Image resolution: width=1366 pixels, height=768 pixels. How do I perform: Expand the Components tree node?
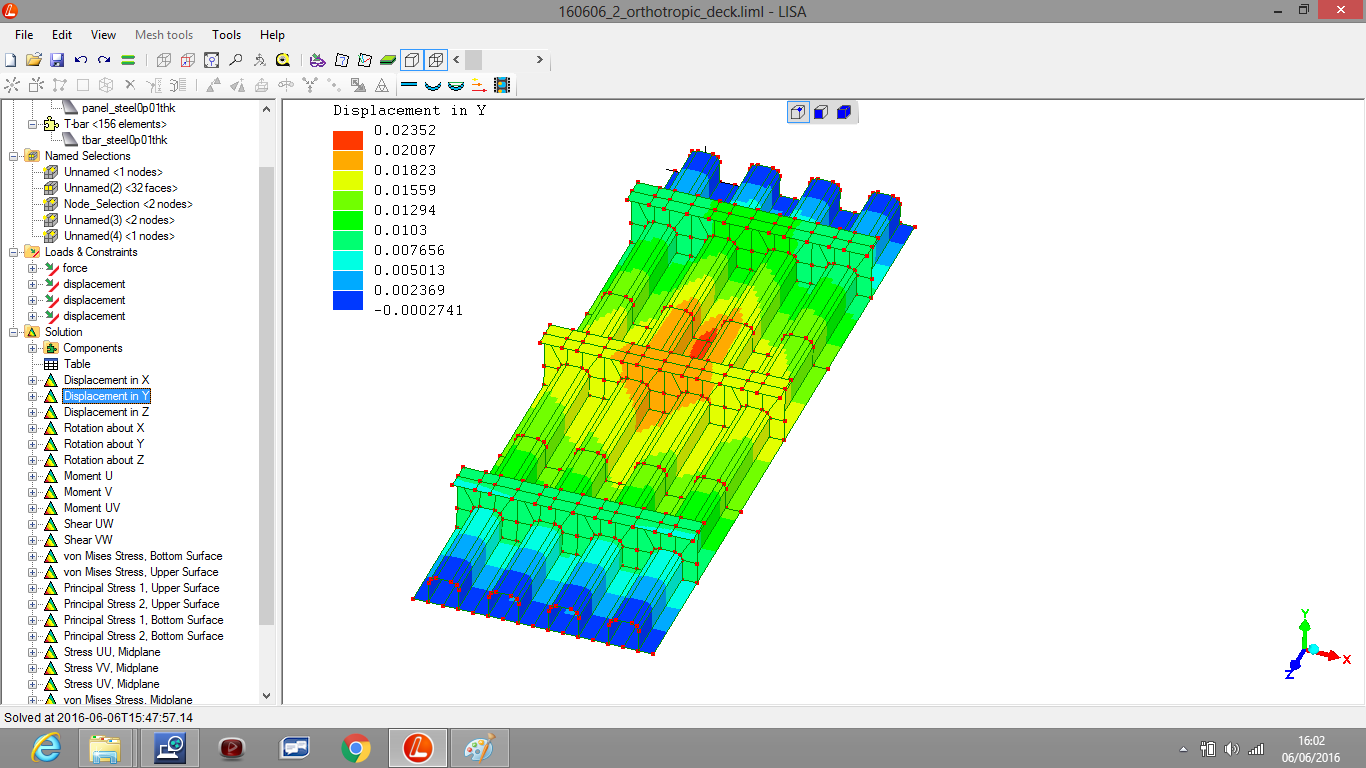pyautogui.click(x=33, y=348)
